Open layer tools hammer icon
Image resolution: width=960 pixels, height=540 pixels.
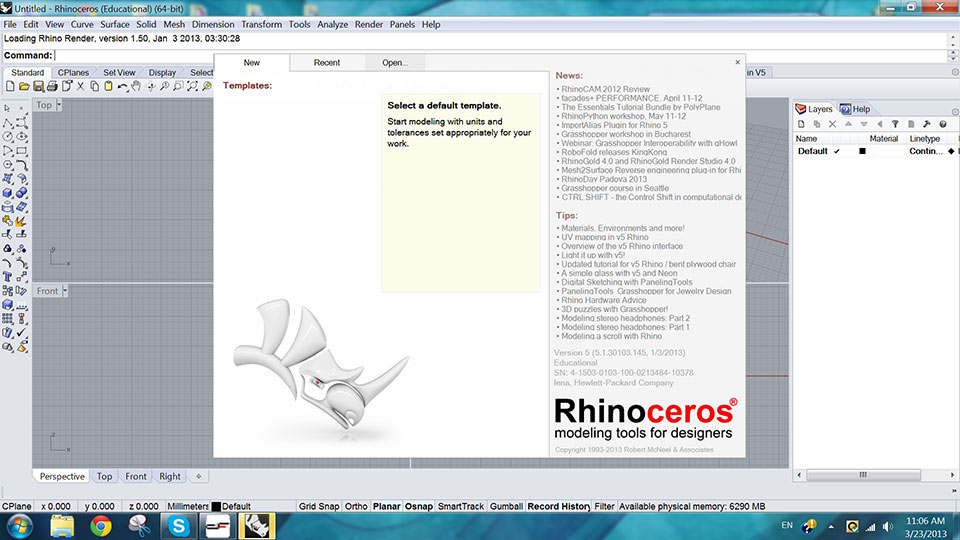(x=926, y=124)
